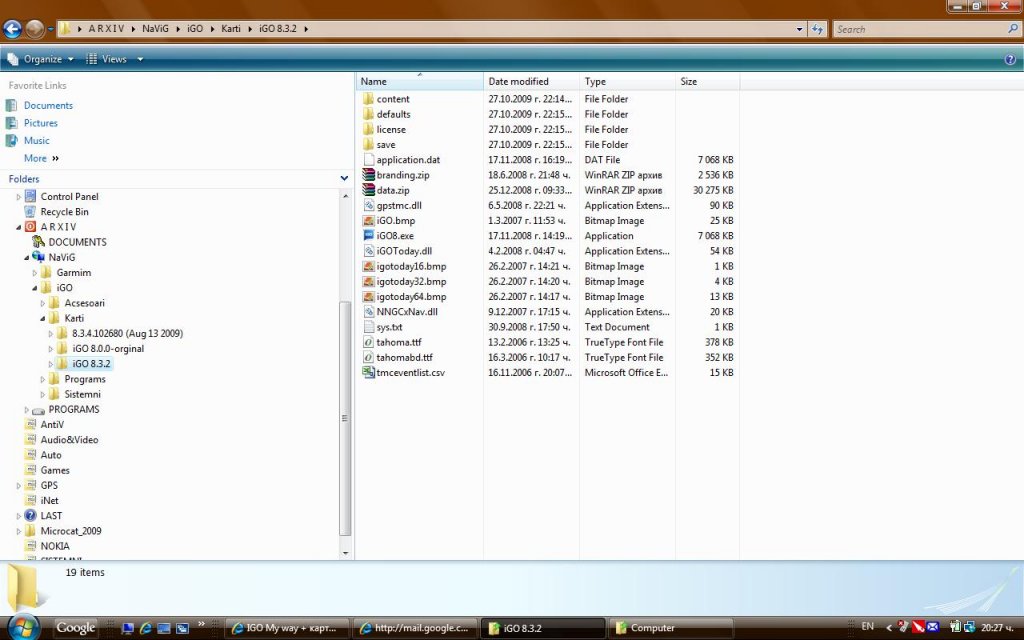This screenshot has width=1024, height=640.
Task: Select the application.dat file icon
Action: coord(368,159)
